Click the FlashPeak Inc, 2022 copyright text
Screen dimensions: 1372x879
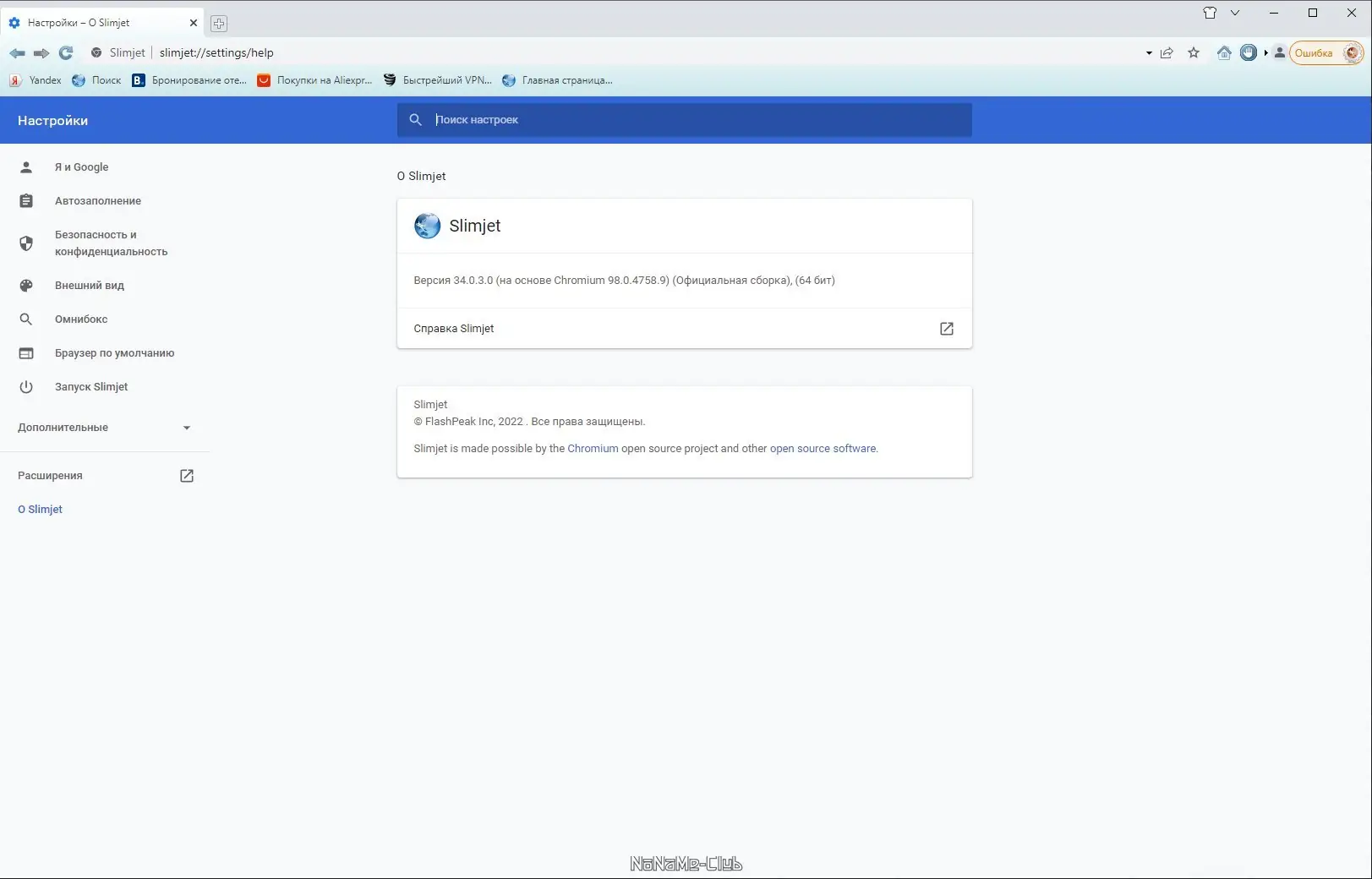point(529,422)
